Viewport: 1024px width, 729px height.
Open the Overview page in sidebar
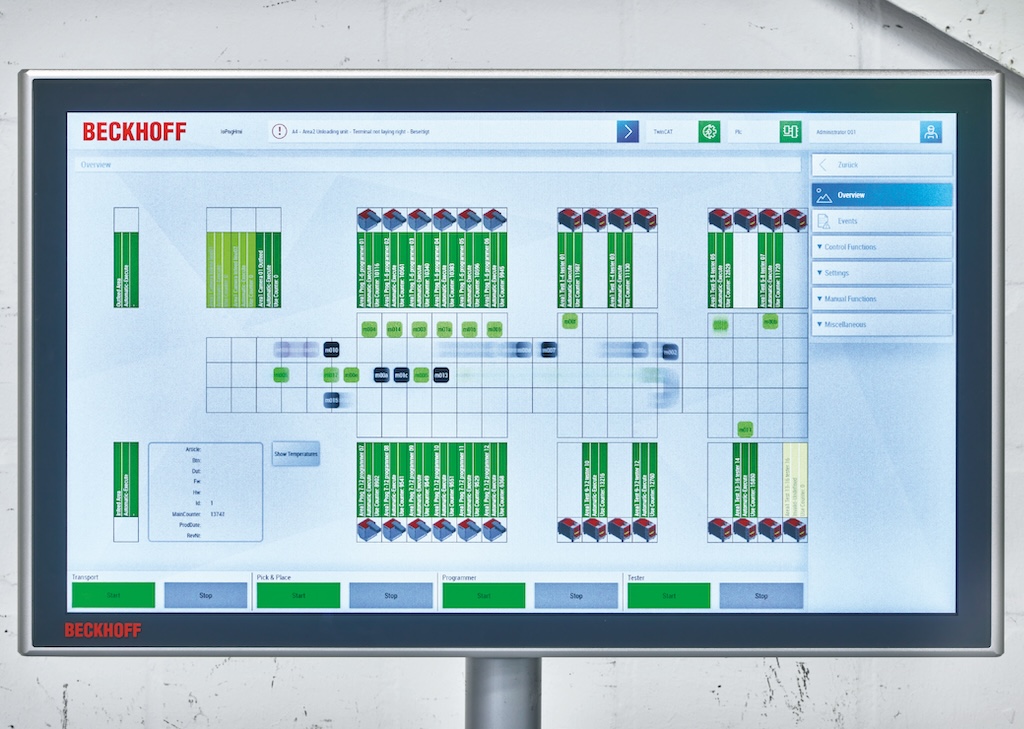click(x=882, y=195)
